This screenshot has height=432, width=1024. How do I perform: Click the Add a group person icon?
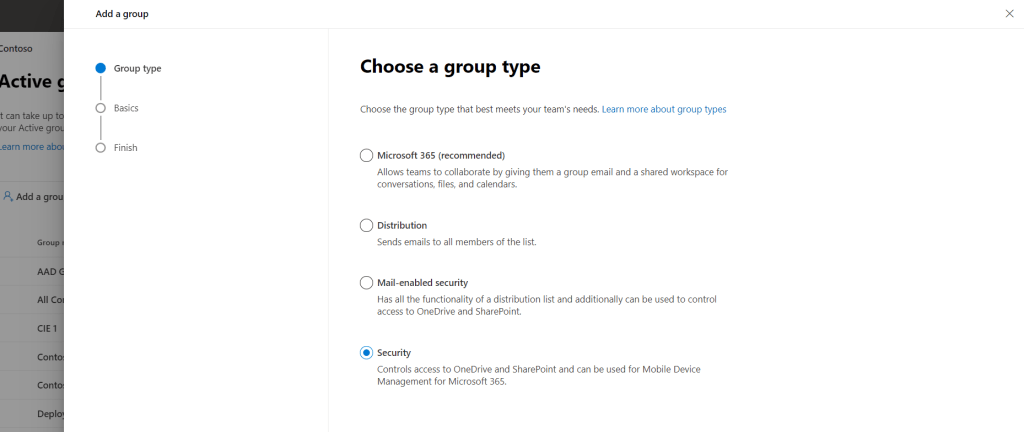(8, 196)
